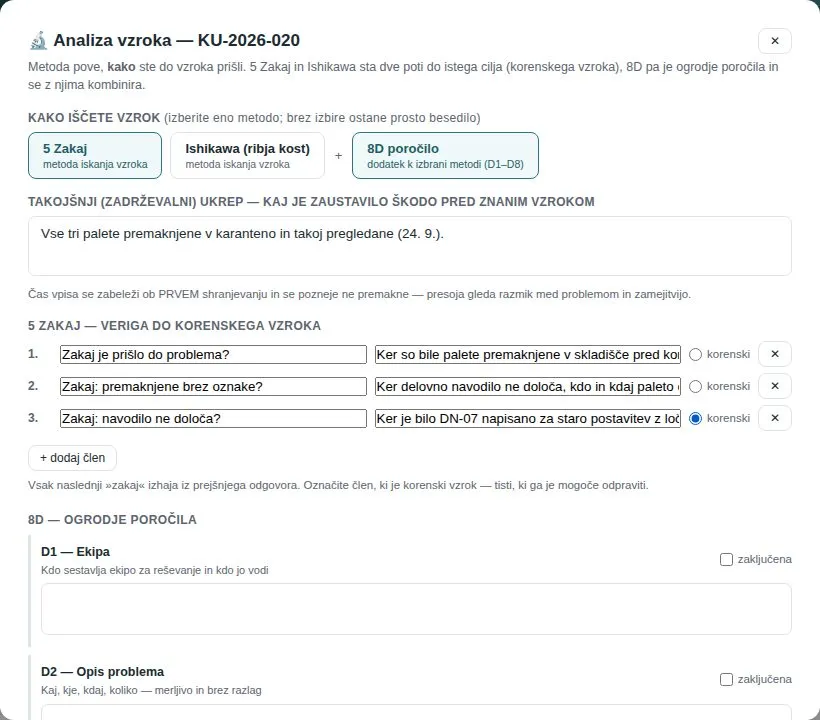Image resolution: width=820 pixels, height=720 pixels.
Task: Add a new chain link with dodaj člen
Action: 72,458
